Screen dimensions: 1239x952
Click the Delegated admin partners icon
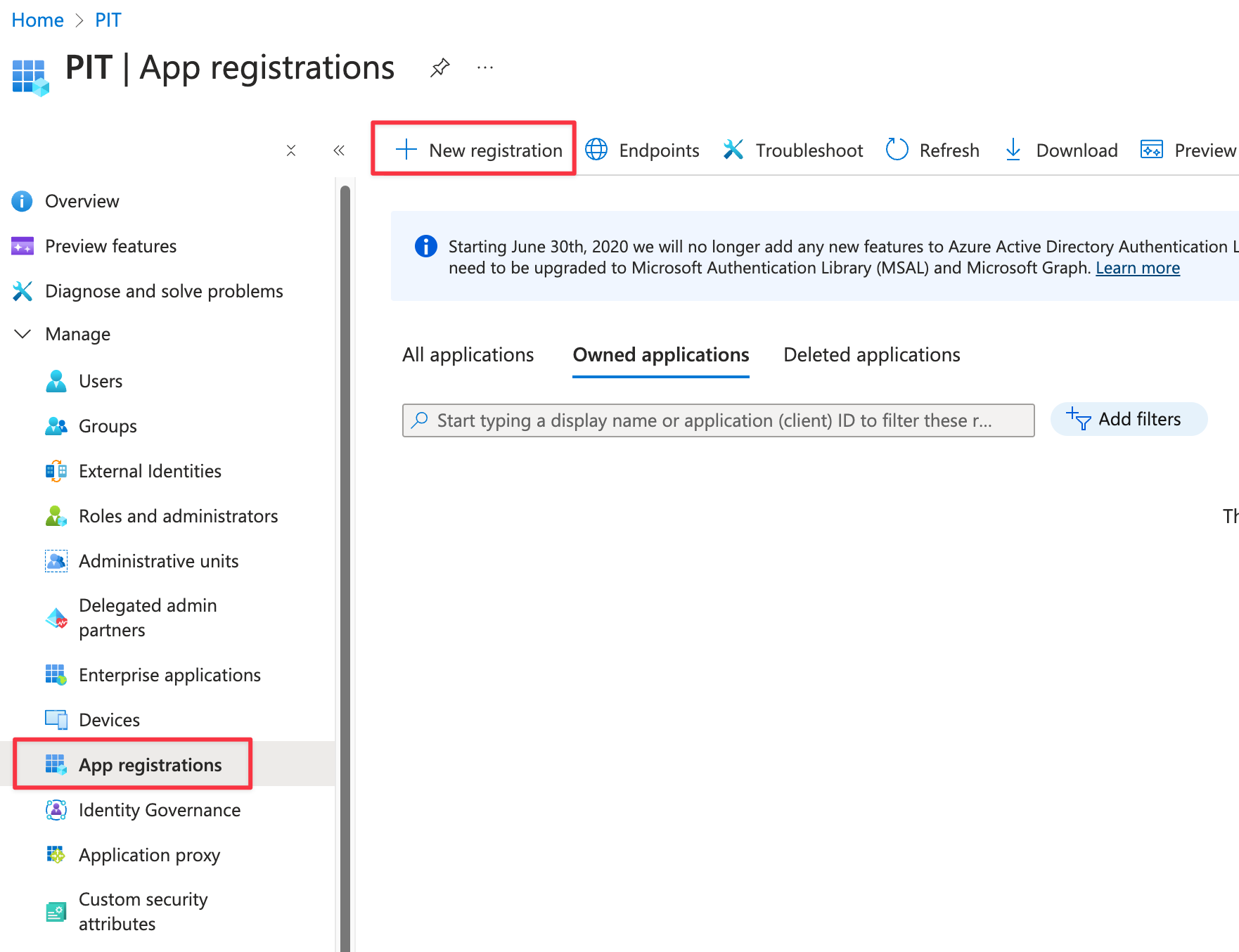click(56, 618)
